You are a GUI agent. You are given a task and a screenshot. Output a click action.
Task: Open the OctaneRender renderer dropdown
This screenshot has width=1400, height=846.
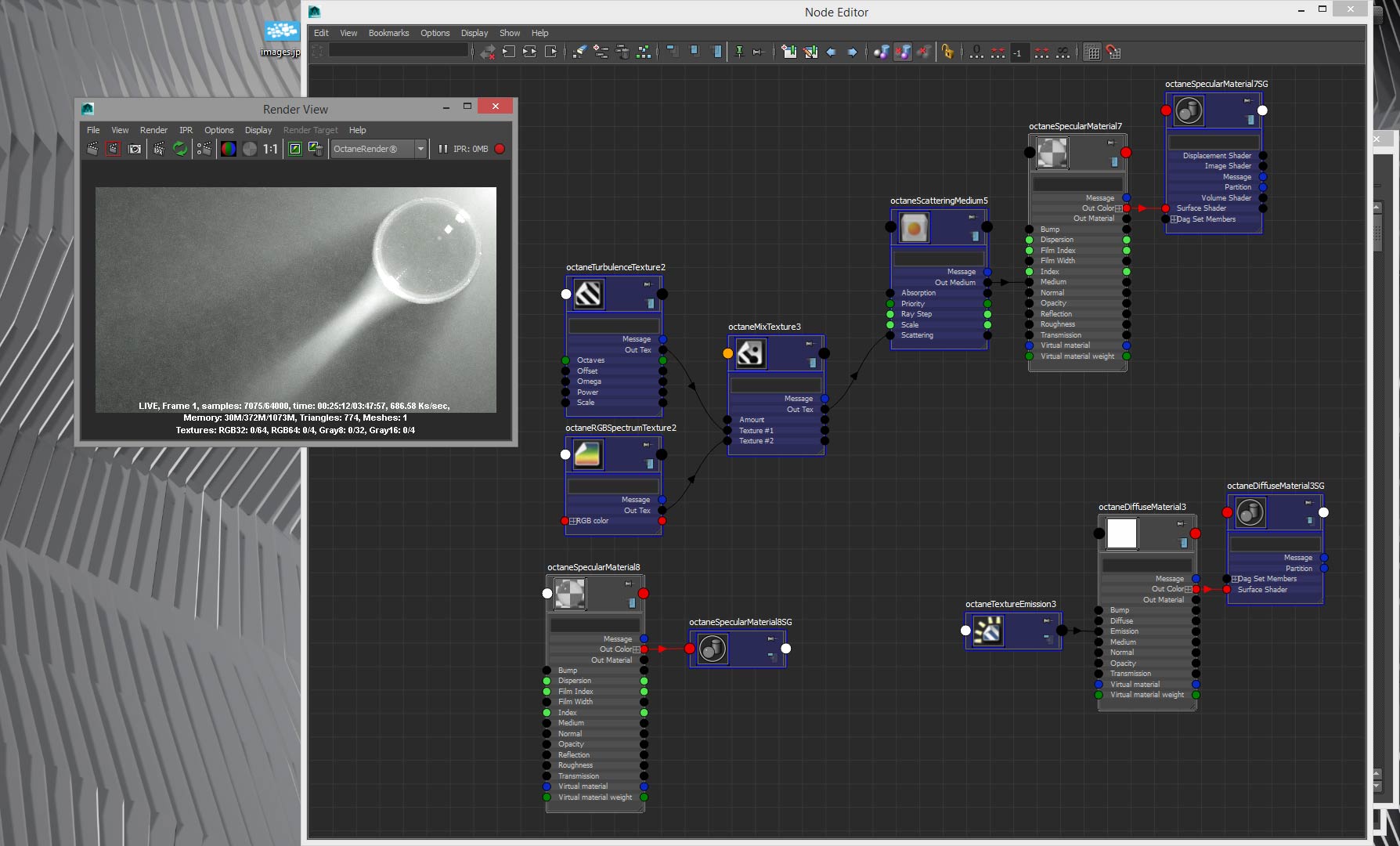[379, 149]
